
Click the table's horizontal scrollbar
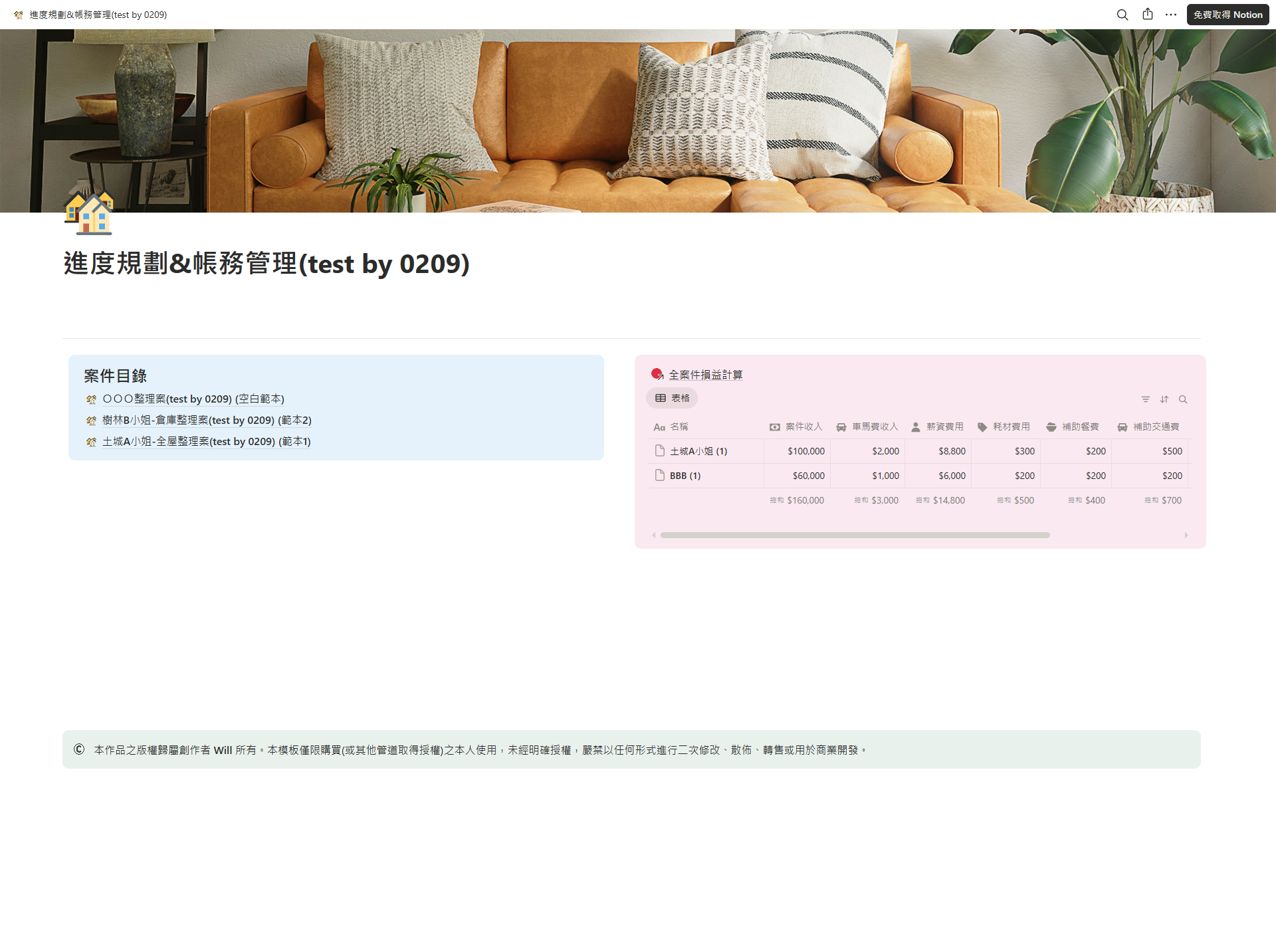coord(855,535)
